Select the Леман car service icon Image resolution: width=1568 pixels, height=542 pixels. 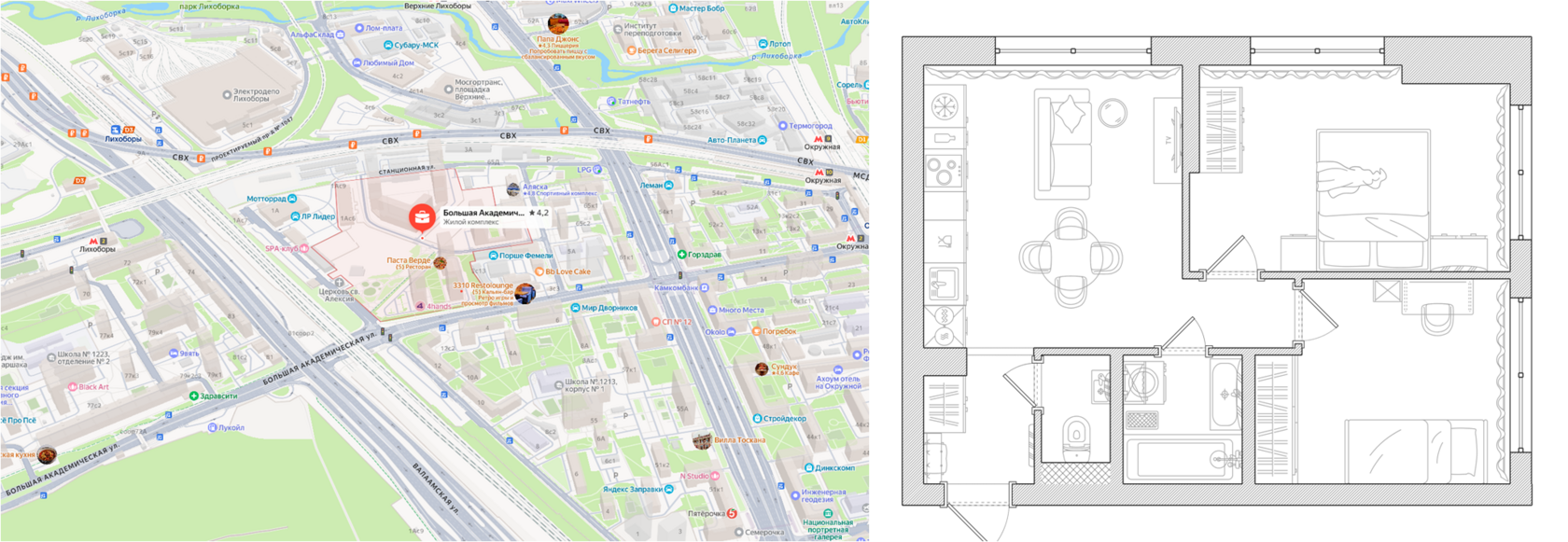669,185
